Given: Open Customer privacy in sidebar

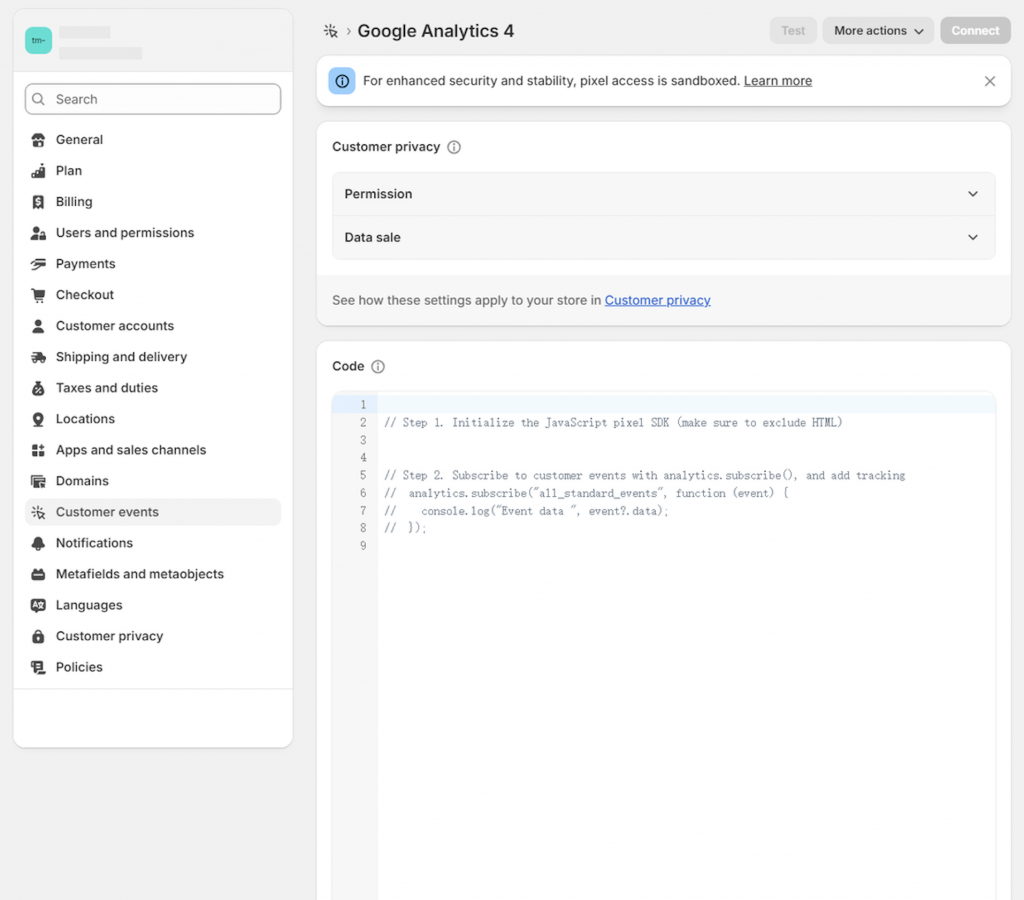Looking at the screenshot, I should [x=153, y=636].
